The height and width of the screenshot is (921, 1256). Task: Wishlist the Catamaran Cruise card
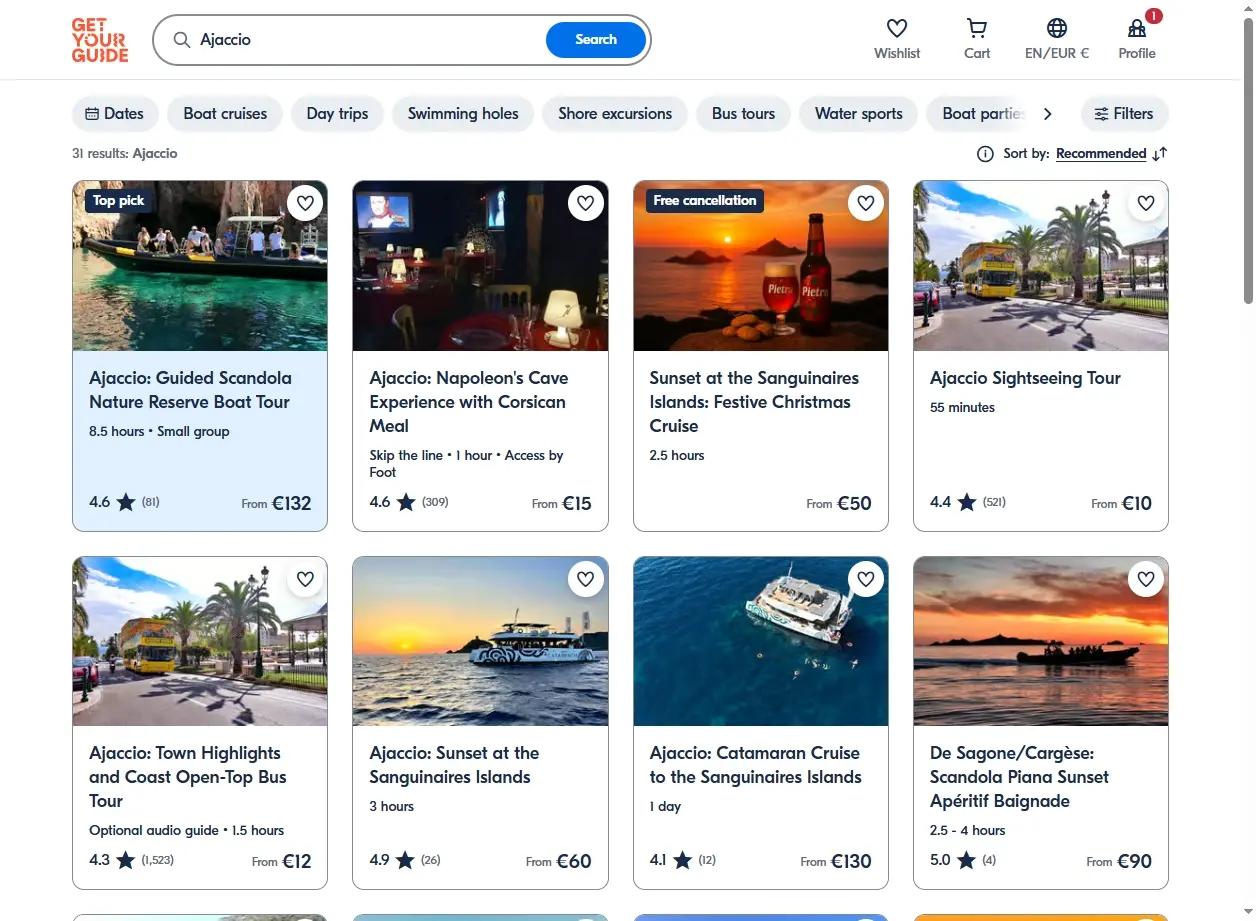click(x=866, y=578)
